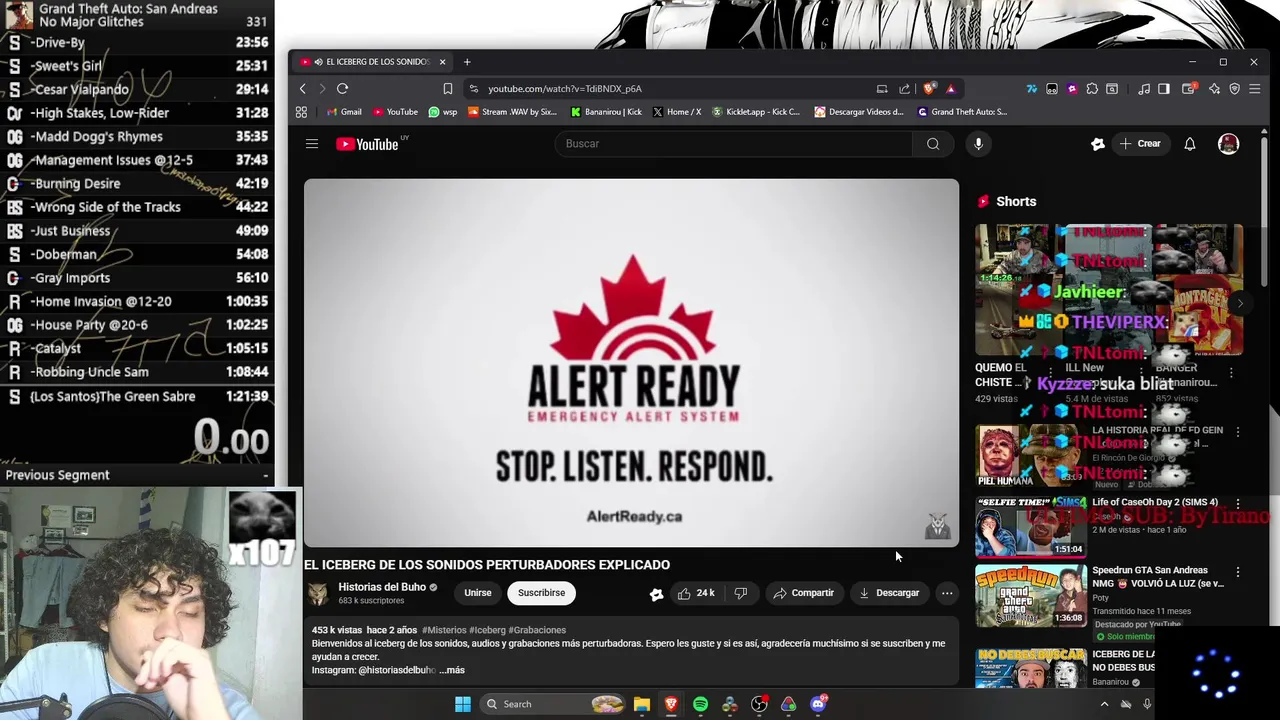This screenshot has height=720, width=1280.
Task: Go back to the previous browser page
Action: click(303, 88)
